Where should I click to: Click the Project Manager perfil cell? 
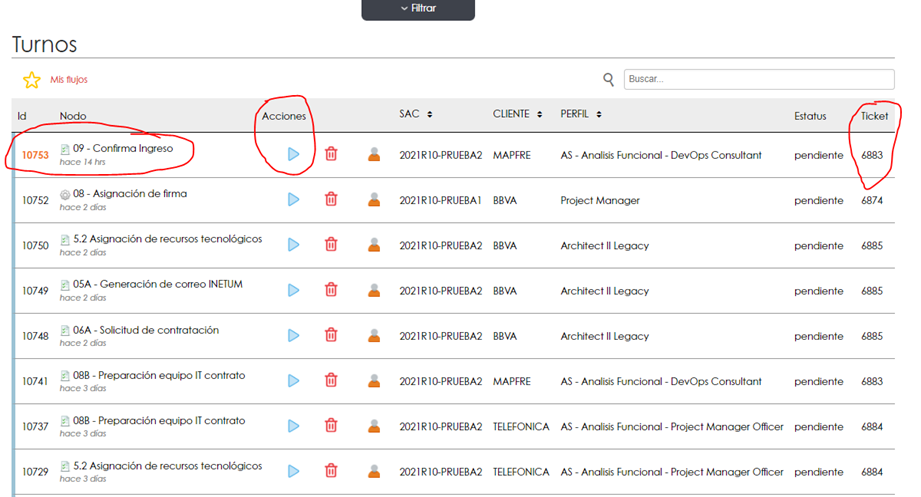coord(600,200)
